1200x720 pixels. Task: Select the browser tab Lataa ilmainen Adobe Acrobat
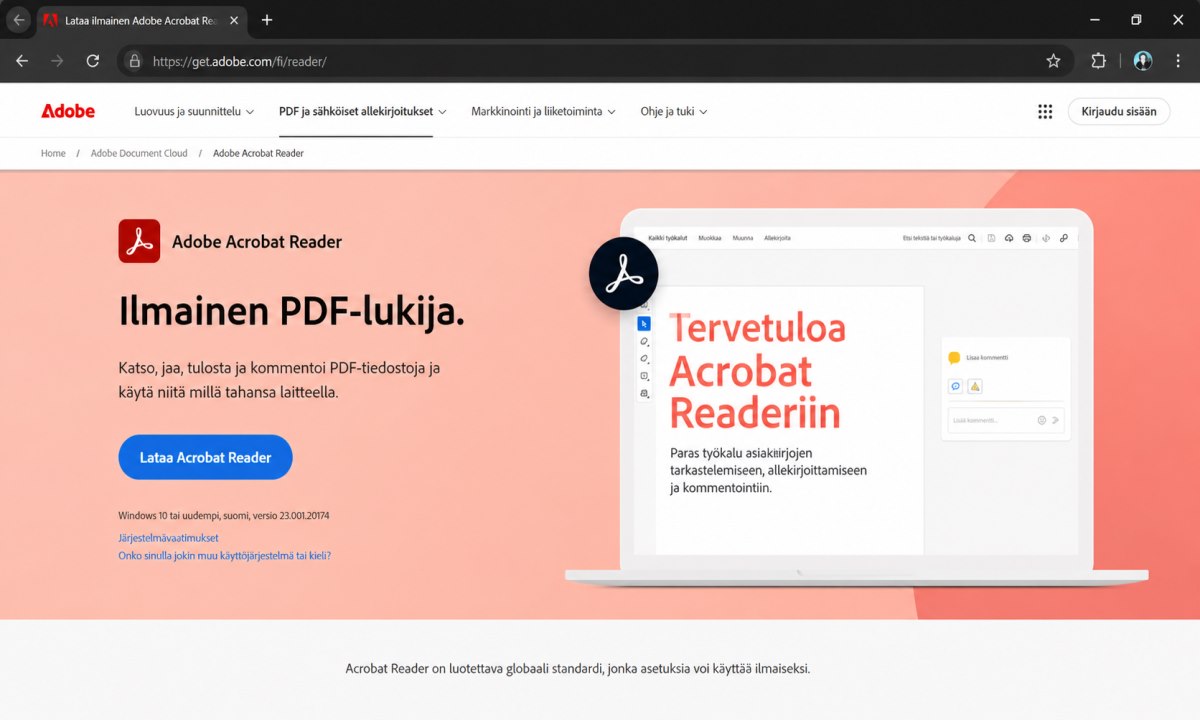coord(140,20)
